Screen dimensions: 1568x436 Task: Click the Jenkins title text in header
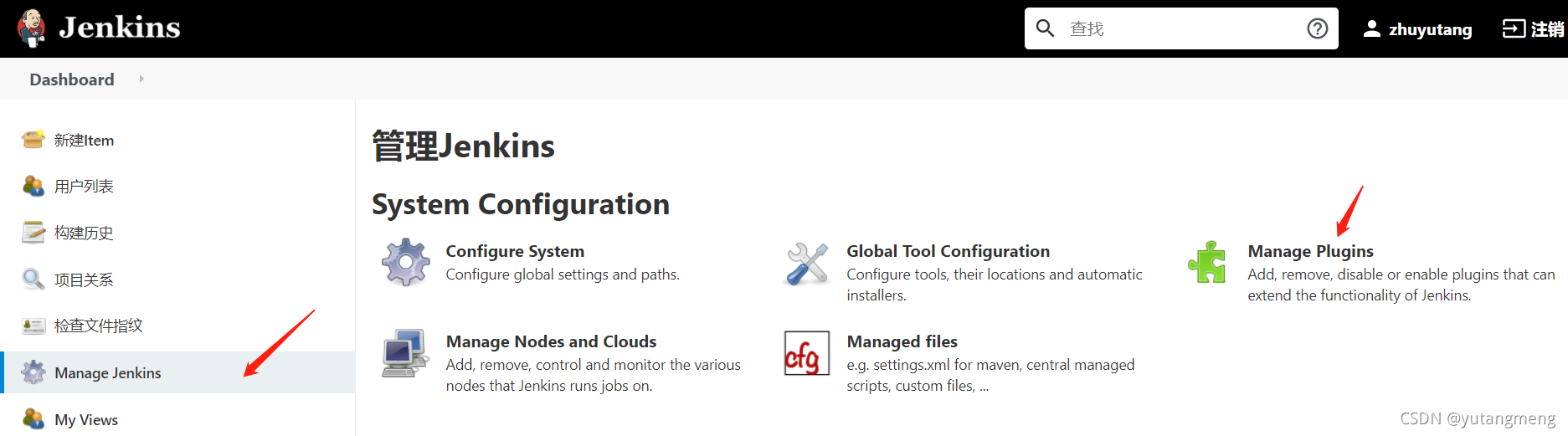click(x=120, y=28)
